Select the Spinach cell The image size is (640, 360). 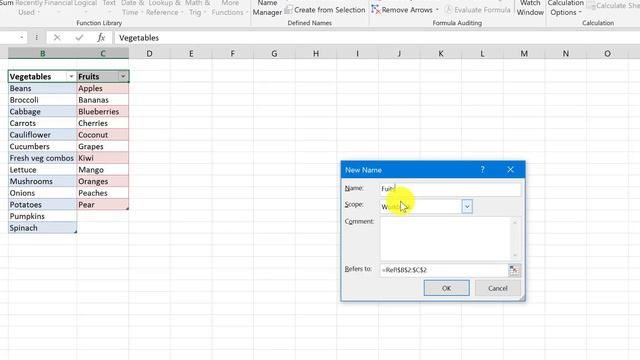(x=42, y=228)
